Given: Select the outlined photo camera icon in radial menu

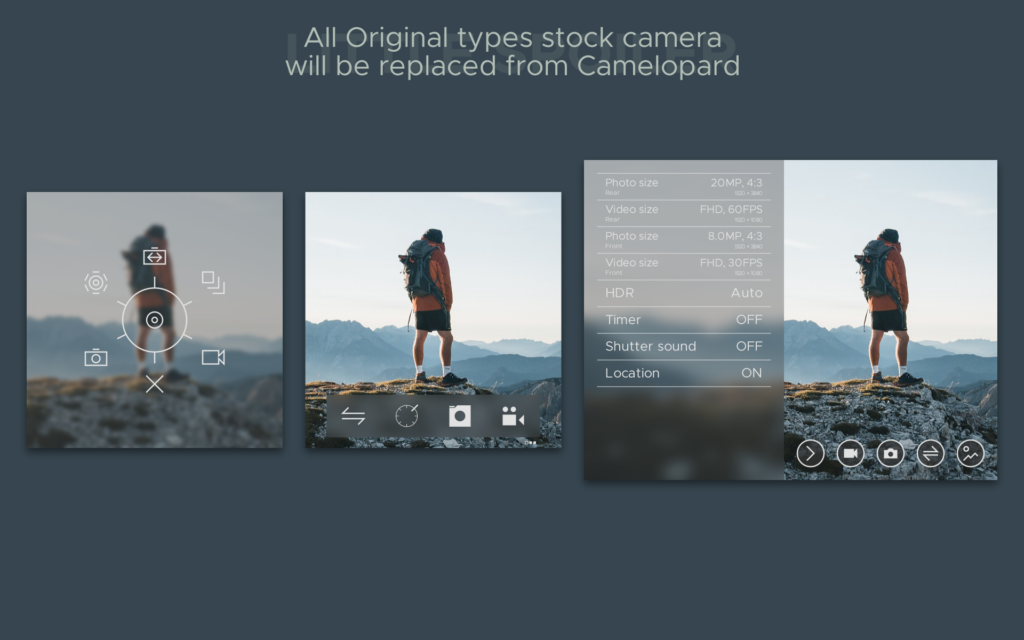Looking at the screenshot, I should 96,357.
